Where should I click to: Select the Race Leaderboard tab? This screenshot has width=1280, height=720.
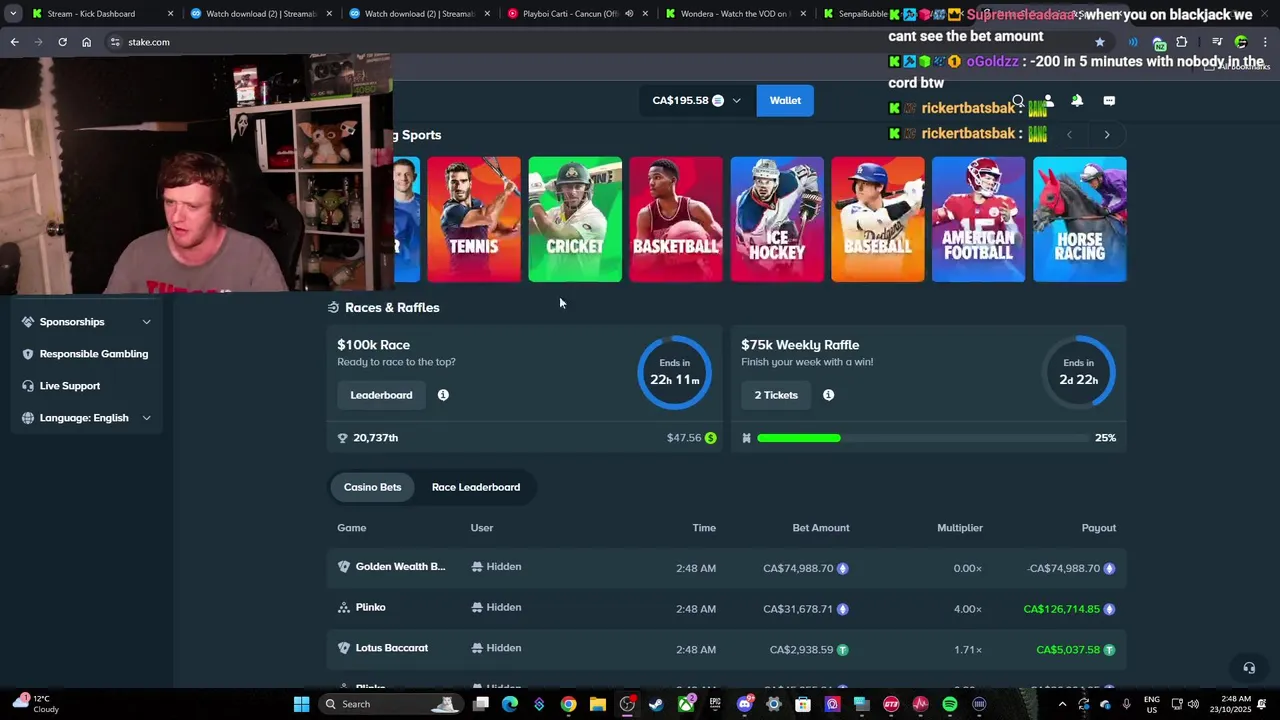(x=476, y=487)
